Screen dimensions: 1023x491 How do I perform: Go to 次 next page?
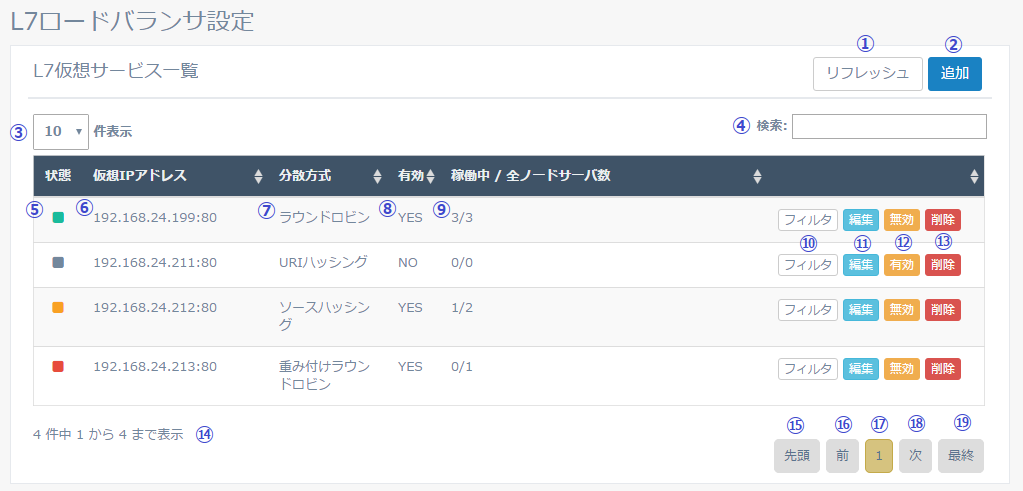(x=915, y=456)
